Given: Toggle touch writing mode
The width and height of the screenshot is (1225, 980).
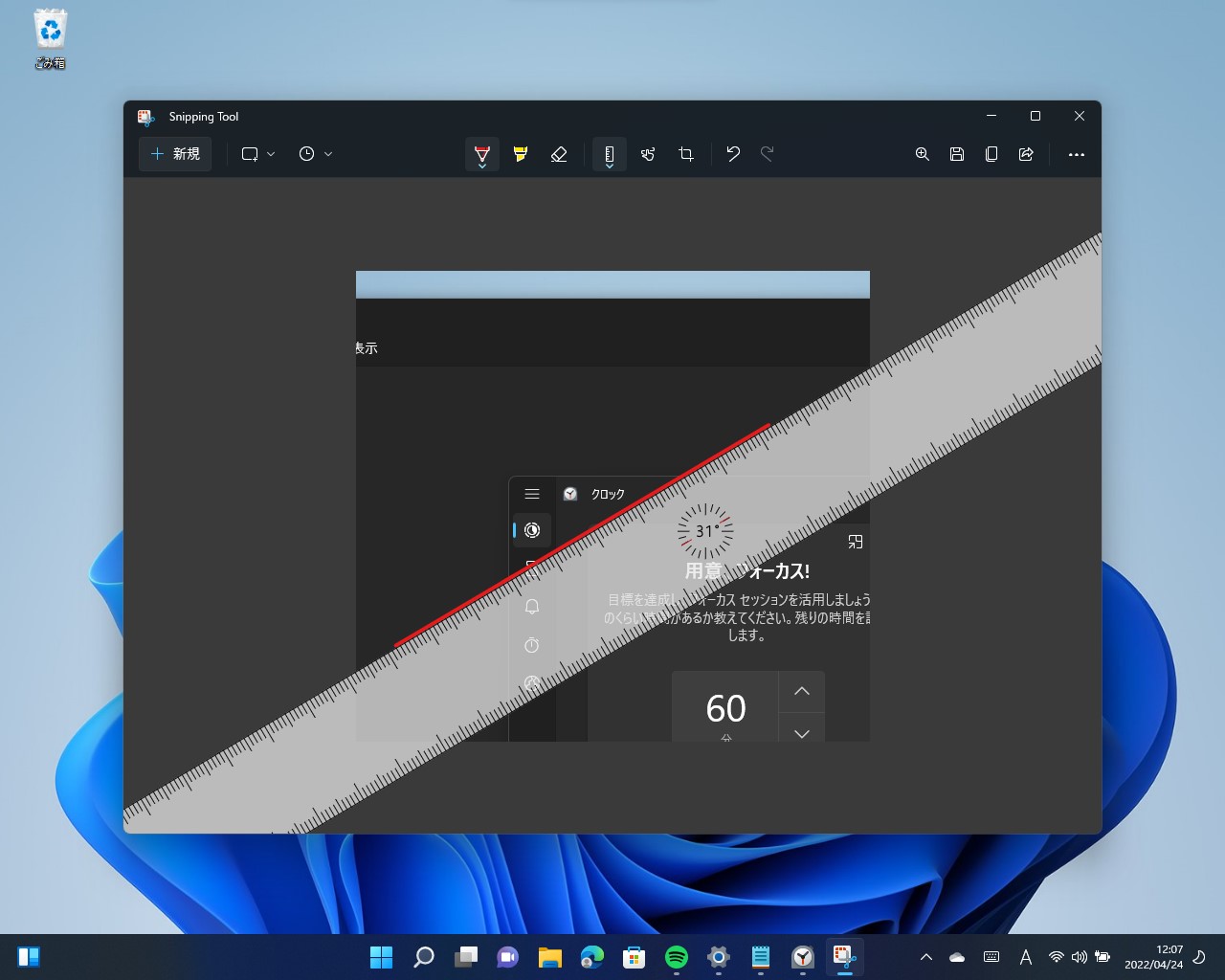Looking at the screenshot, I should tap(648, 154).
